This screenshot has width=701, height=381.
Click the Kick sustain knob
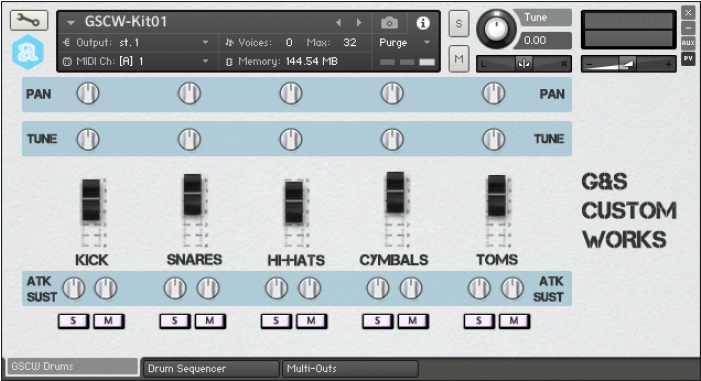point(106,288)
